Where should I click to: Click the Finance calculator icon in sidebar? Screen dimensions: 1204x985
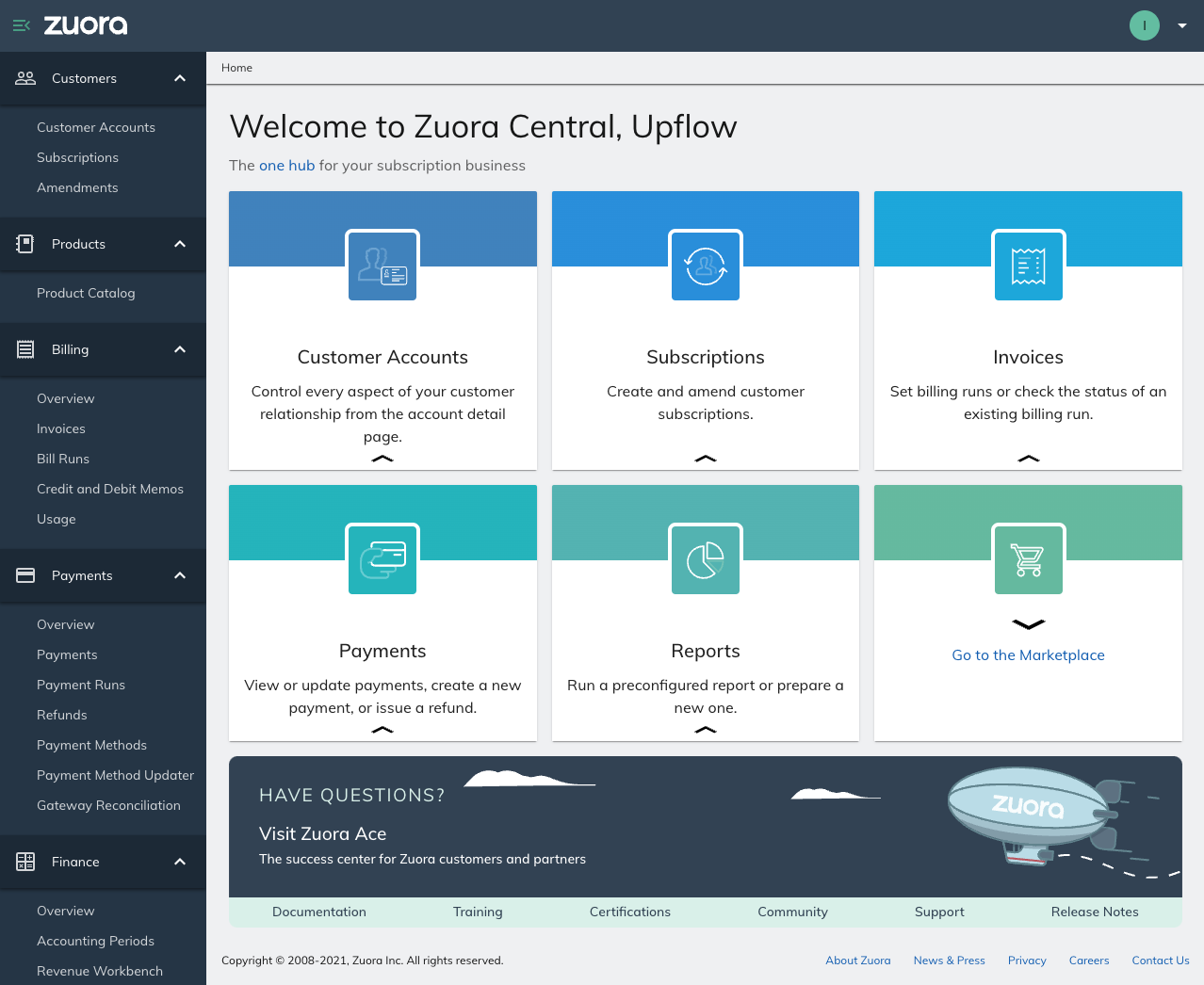click(25, 862)
